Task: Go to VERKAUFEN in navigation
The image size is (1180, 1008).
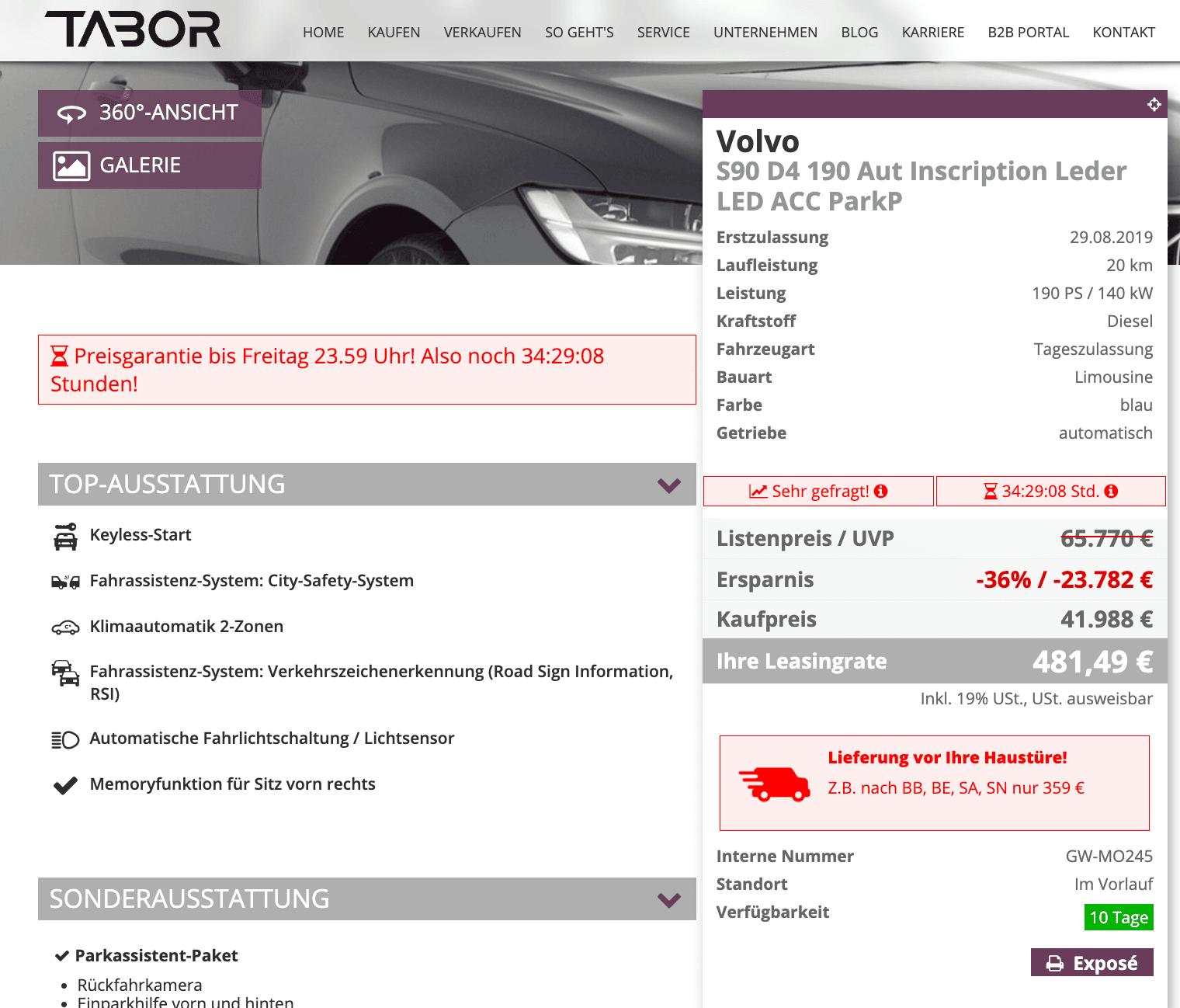Action: (x=483, y=33)
